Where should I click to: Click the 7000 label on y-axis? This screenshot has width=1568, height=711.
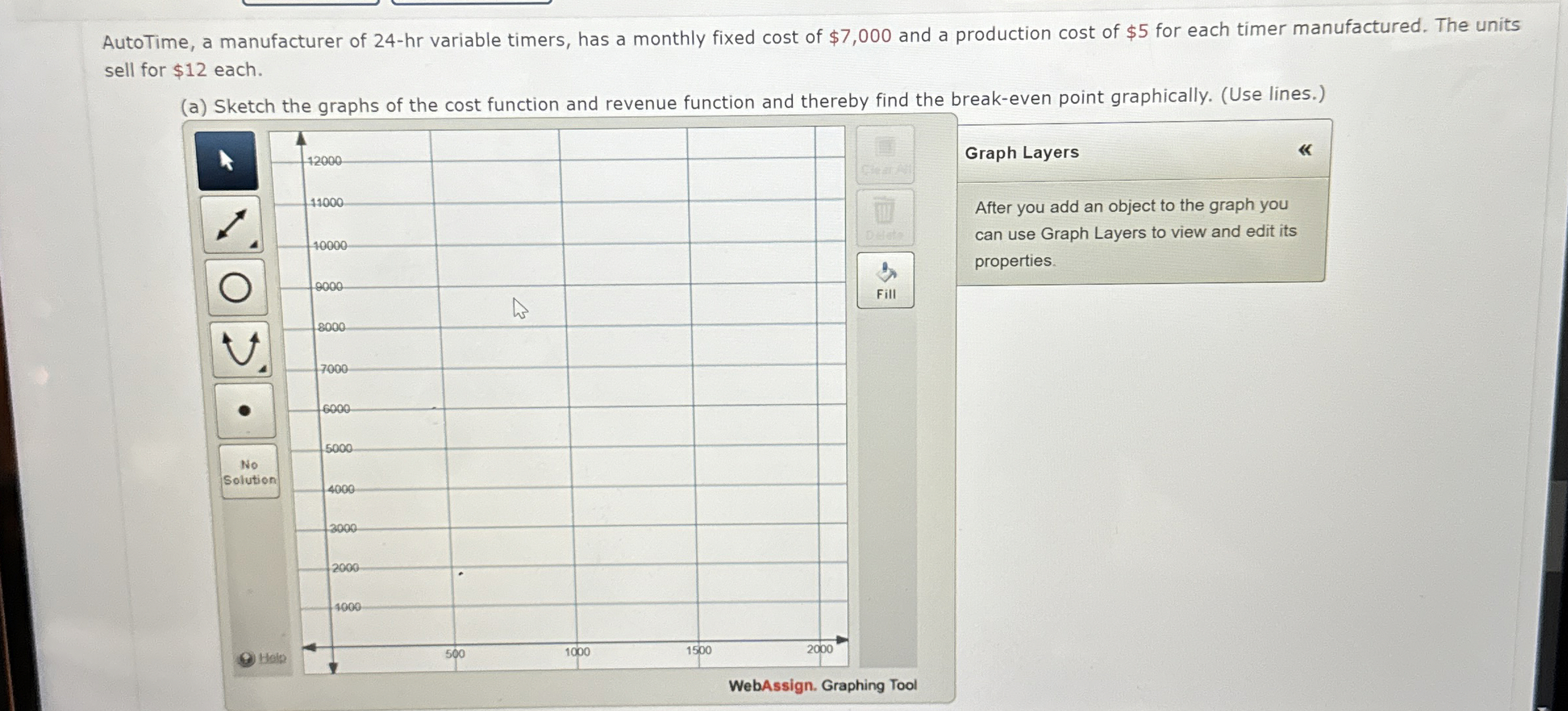pos(334,369)
